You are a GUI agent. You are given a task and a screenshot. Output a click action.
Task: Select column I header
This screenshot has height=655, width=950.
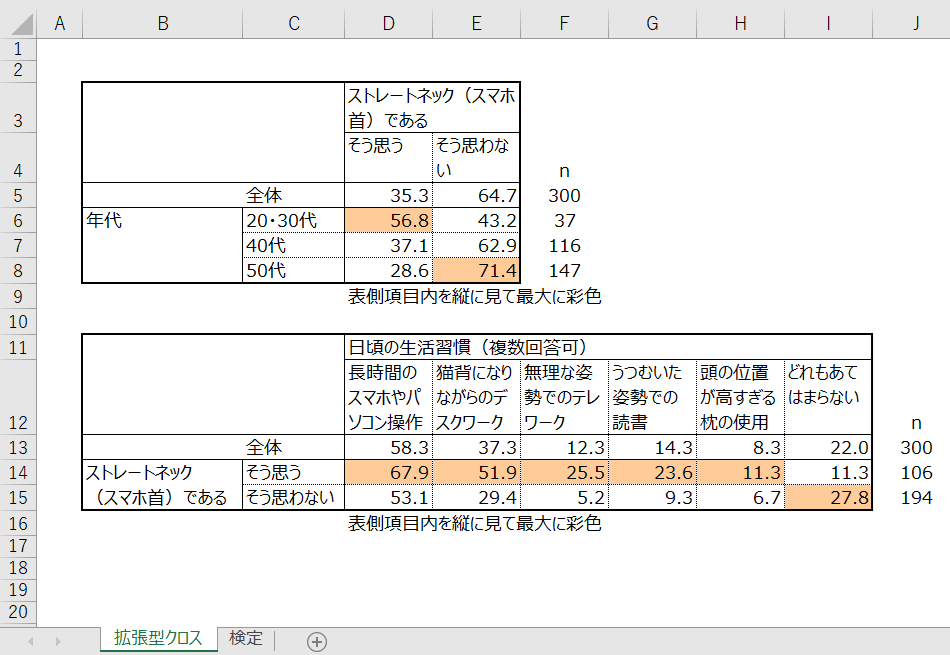pos(828,24)
